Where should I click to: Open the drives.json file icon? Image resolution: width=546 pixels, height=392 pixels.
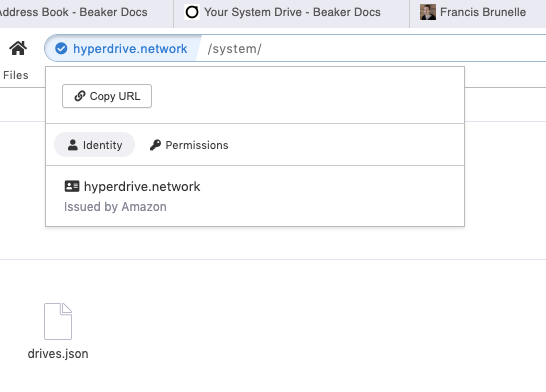click(x=58, y=321)
